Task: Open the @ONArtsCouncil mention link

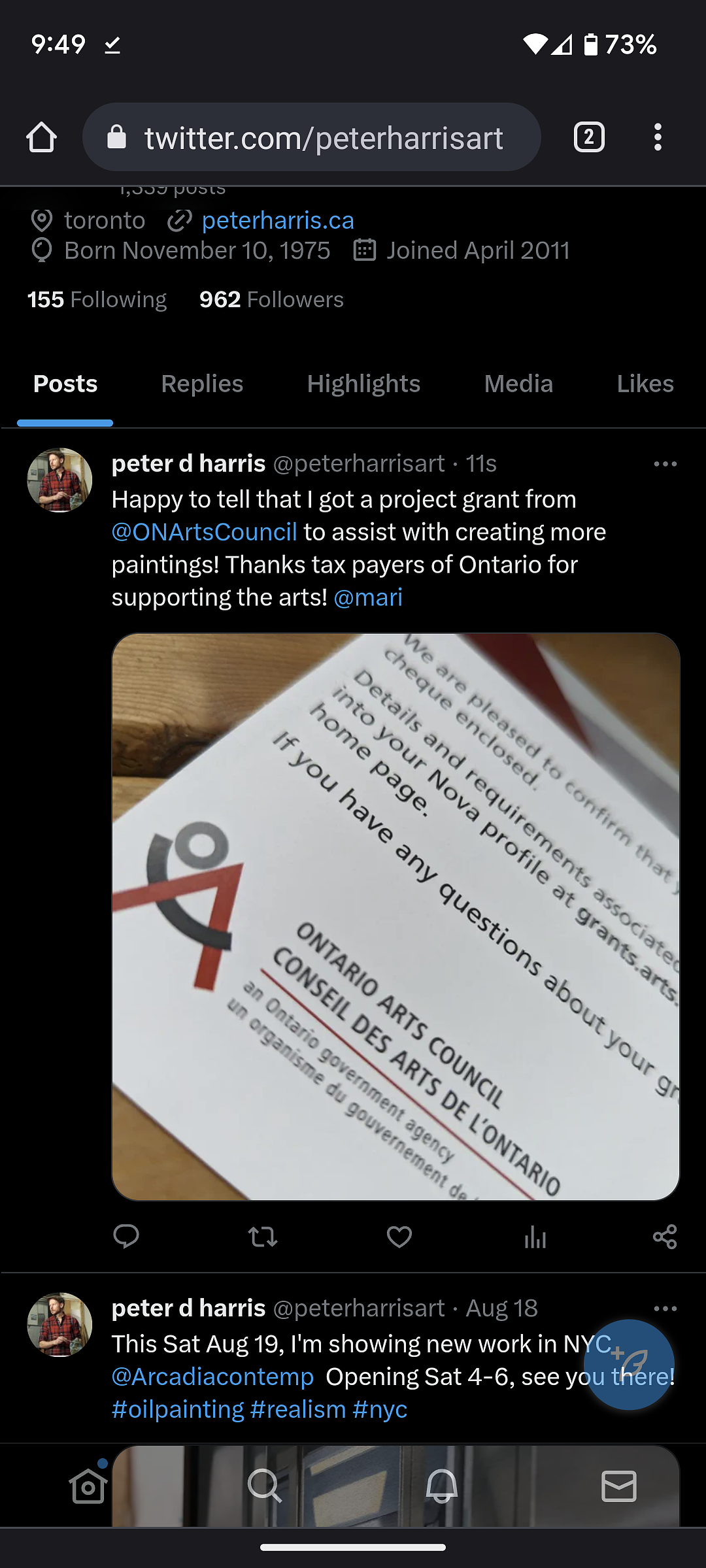Action: [205, 532]
